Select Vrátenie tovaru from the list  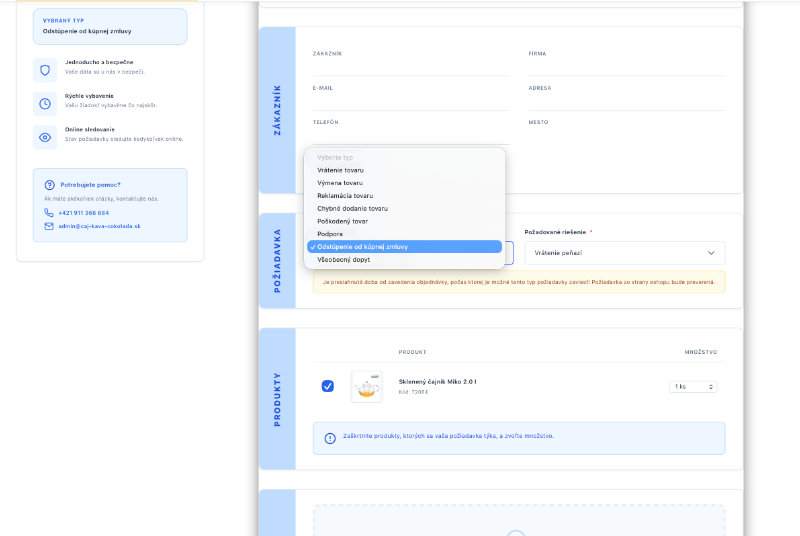coord(405,170)
